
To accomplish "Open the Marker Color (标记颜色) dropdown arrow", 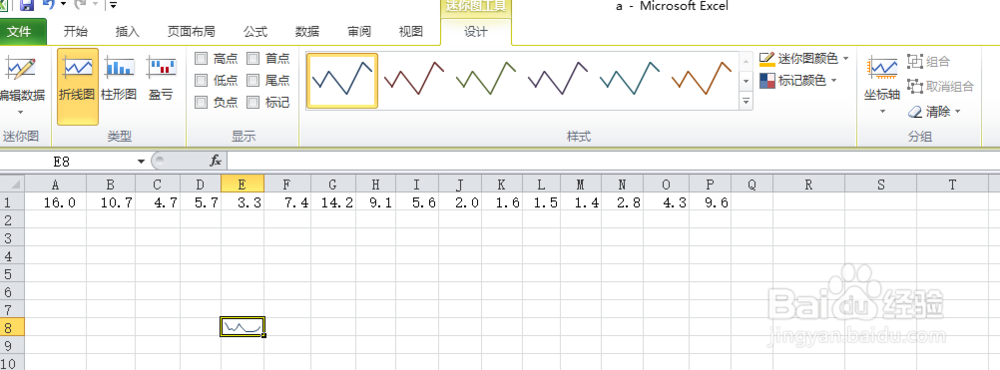I will click(x=834, y=80).
